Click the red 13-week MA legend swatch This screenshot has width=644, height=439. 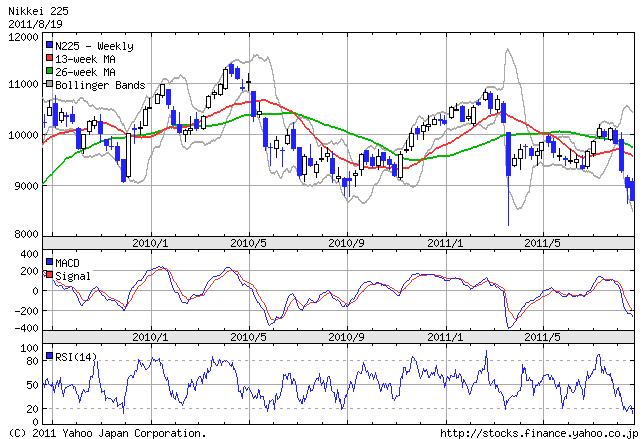49,59
